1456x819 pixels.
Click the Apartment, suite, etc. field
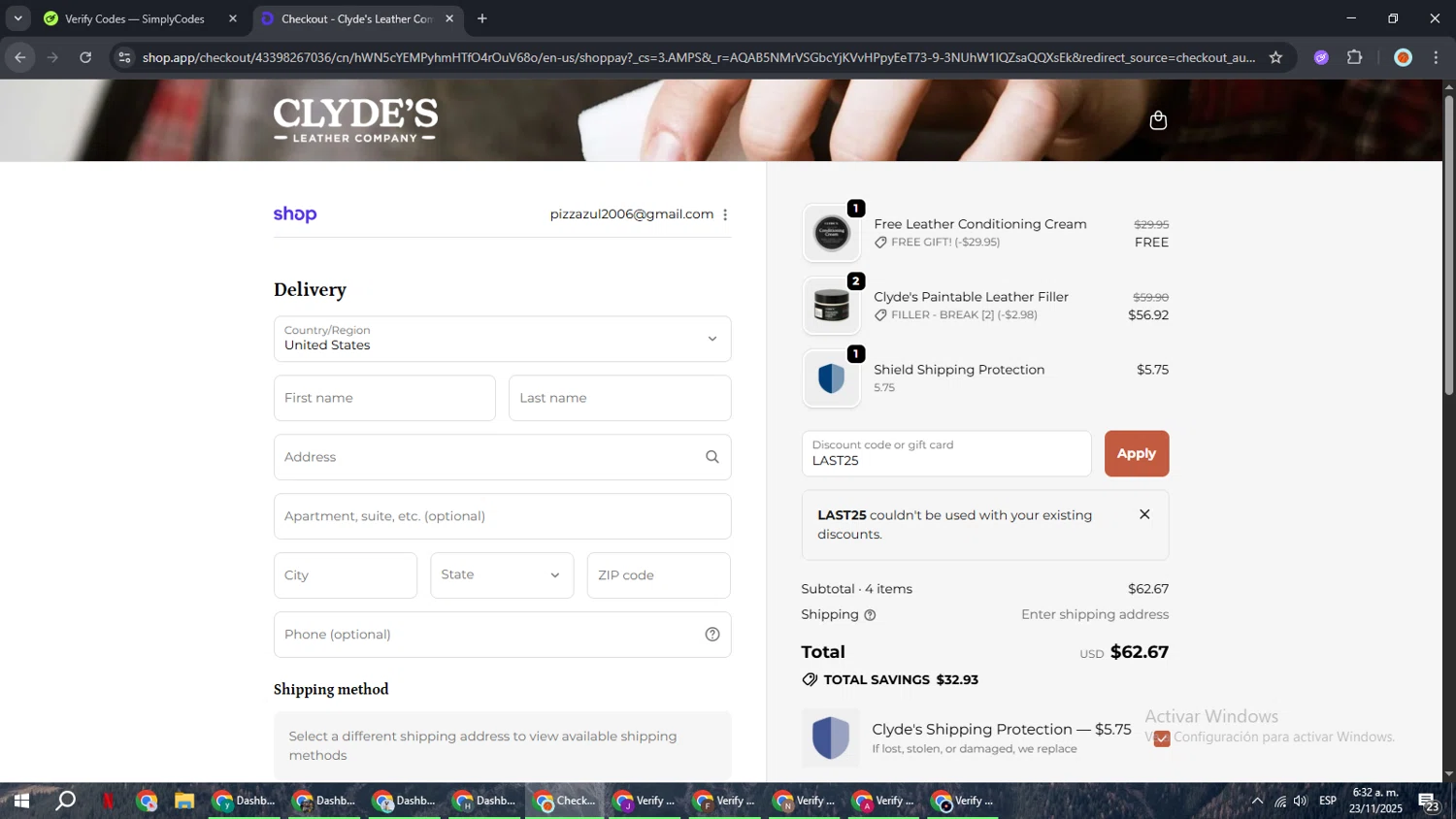tap(502, 516)
